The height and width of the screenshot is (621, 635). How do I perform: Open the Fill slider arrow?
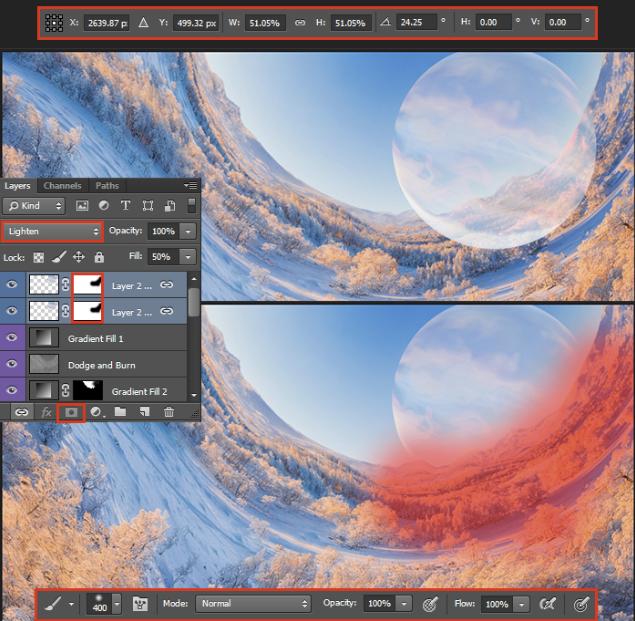[x=188, y=257]
